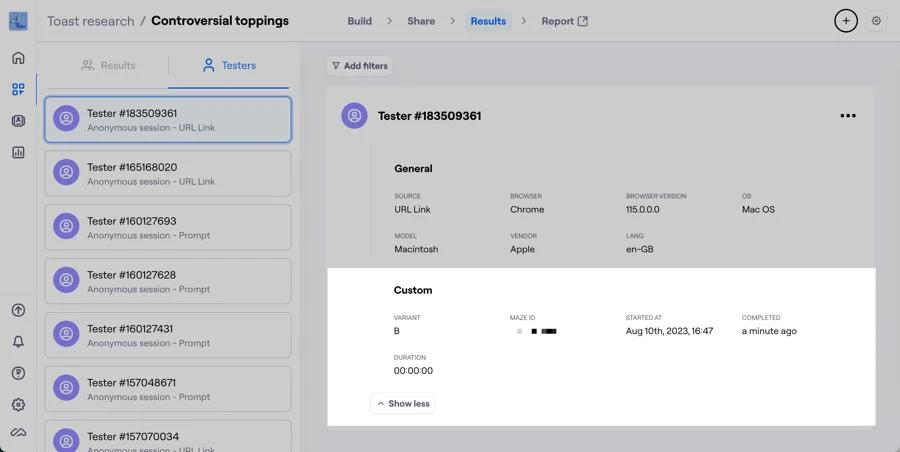Open the bar chart insights icon in sidebar
Screen dimensions: 900x452
click(x=18, y=152)
